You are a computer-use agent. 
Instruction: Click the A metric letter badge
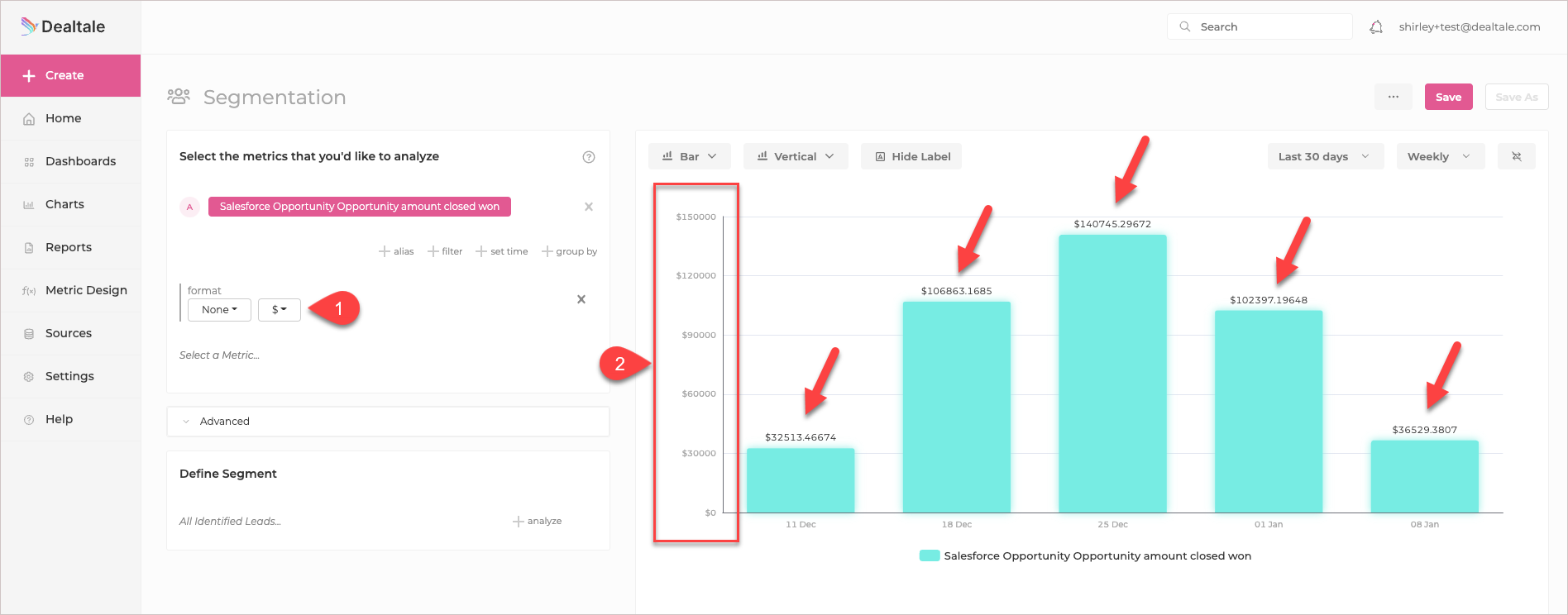189,207
